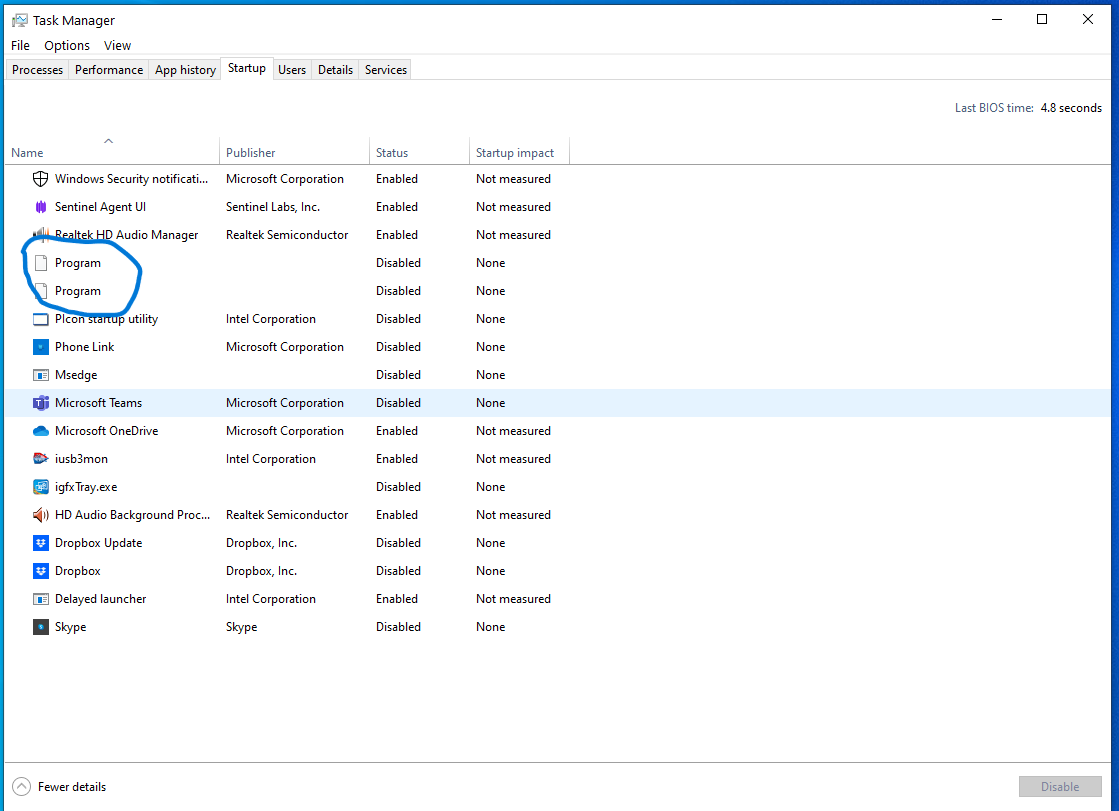Switch to the App history tab
This screenshot has width=1119, height=811.
(x=185, y=70)
